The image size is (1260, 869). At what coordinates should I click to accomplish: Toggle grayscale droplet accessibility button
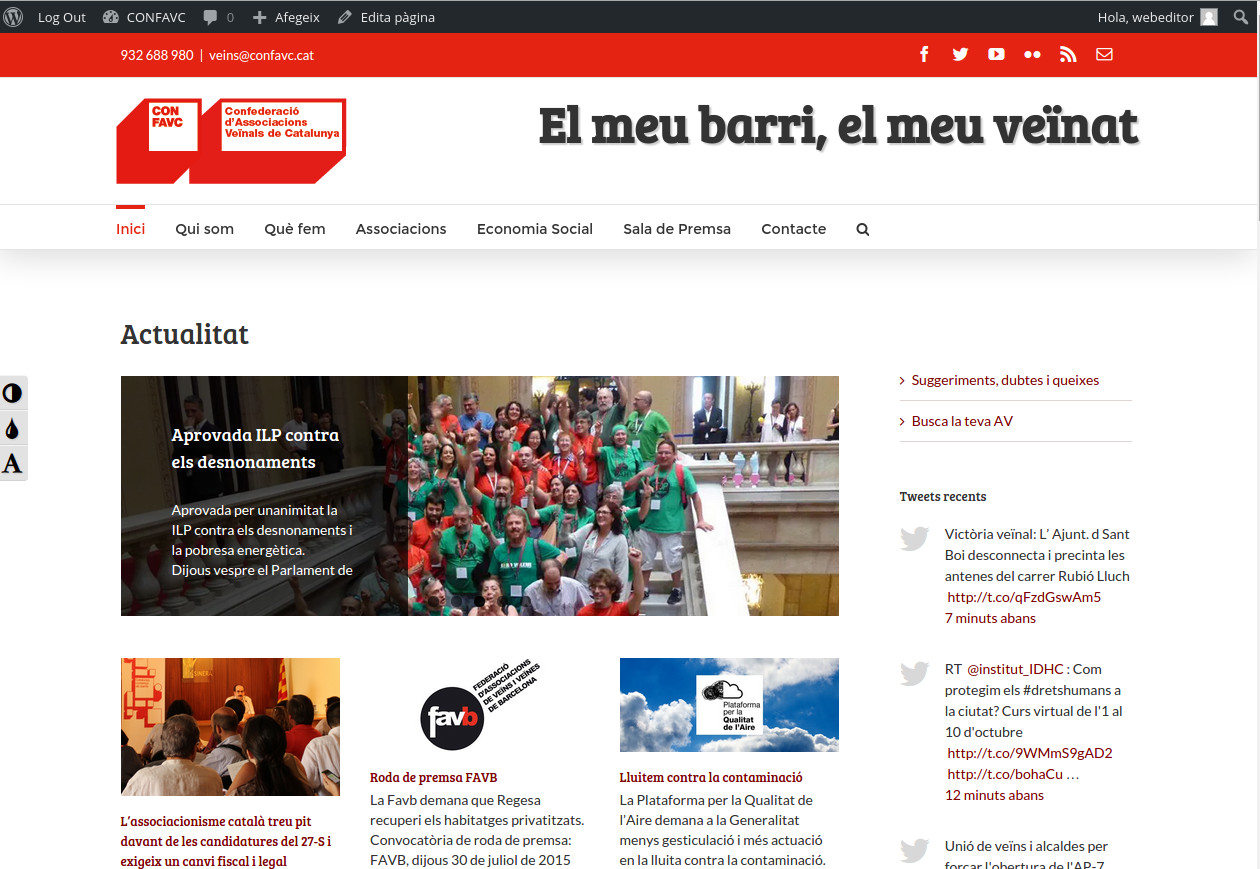click(13, 429)
